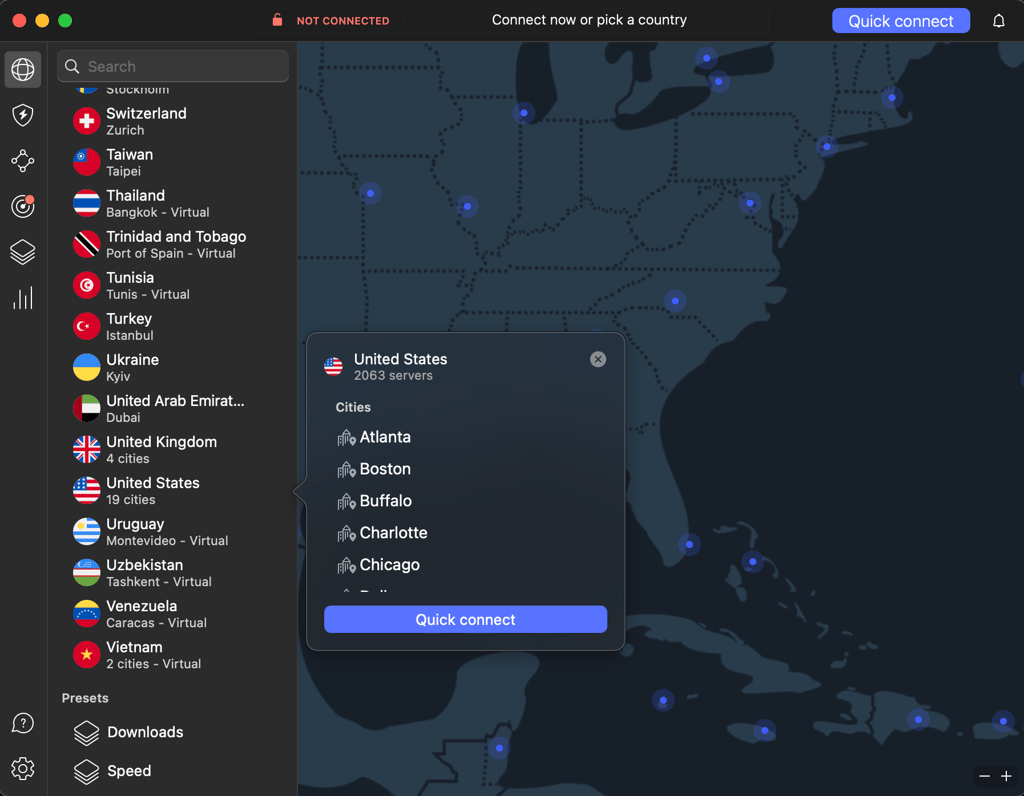Zoom out the map with minus
The image size is (1024, 796).
pyautogui.click(x=984, y=776)
